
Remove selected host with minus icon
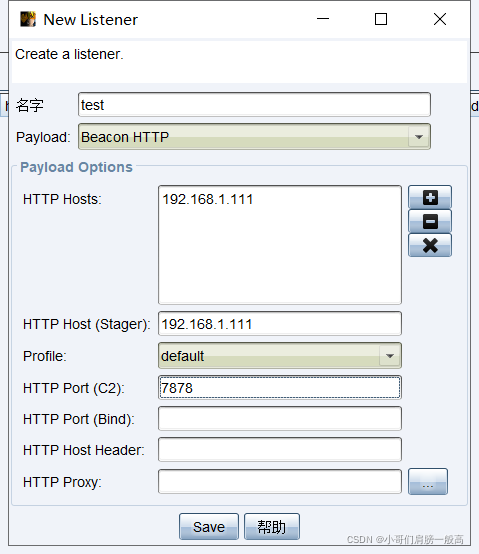430,221
